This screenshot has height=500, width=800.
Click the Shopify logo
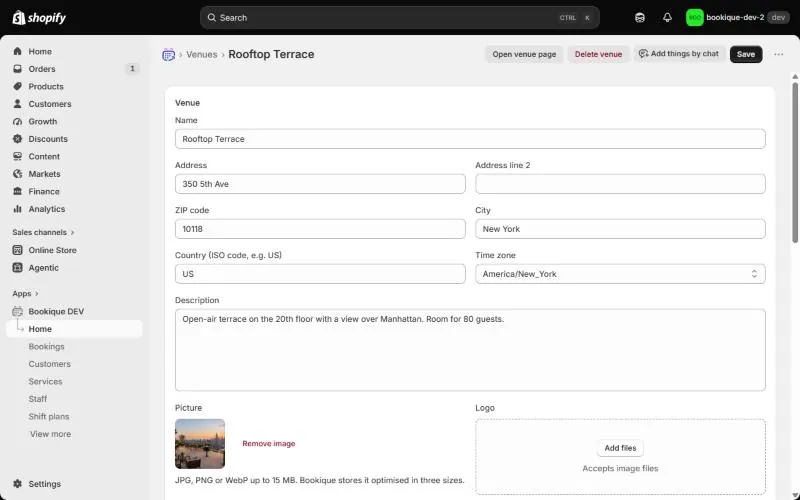[39, 18]
